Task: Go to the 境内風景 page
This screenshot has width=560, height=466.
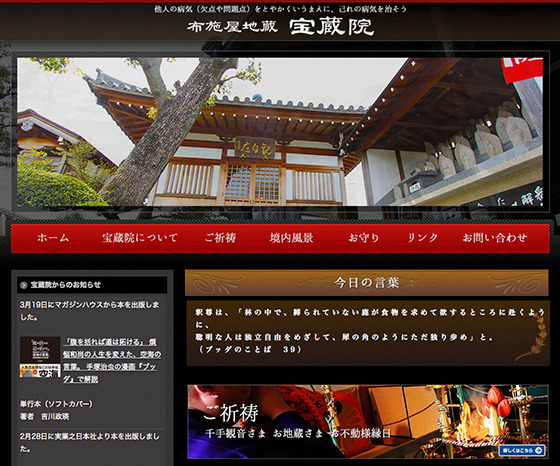Action: [x=291, y=238]
